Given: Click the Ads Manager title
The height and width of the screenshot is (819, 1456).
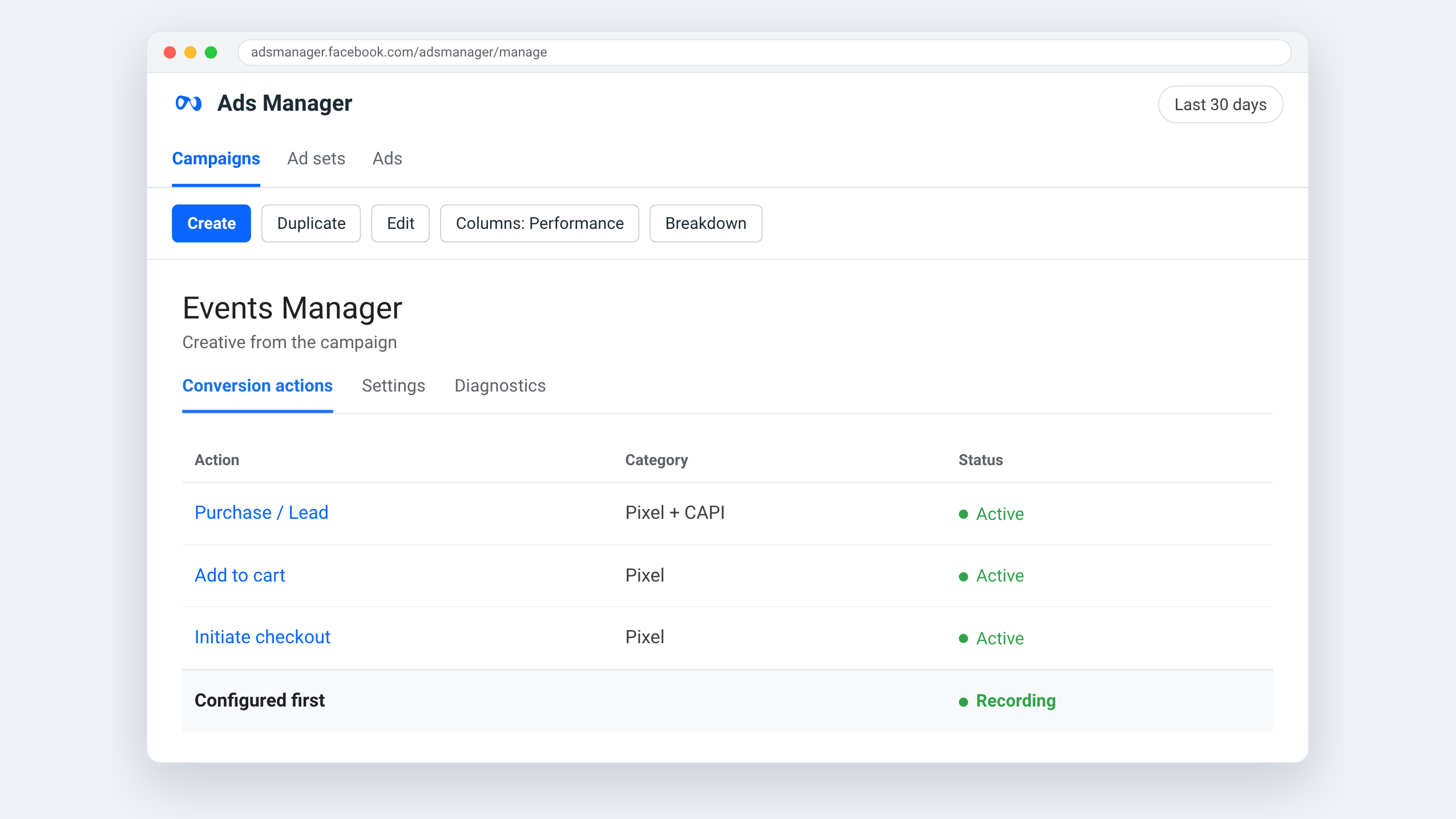Looking at the screenshot, I should click(285, 103).
